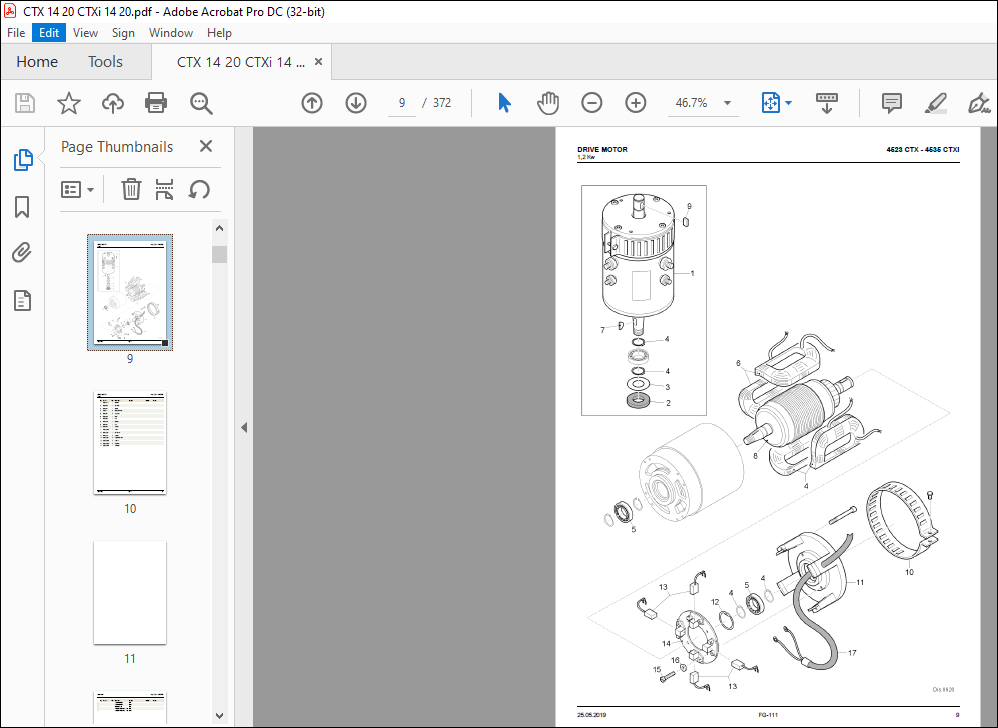Zoom out with minus icon
998x728 pixels.
(592, 103)
